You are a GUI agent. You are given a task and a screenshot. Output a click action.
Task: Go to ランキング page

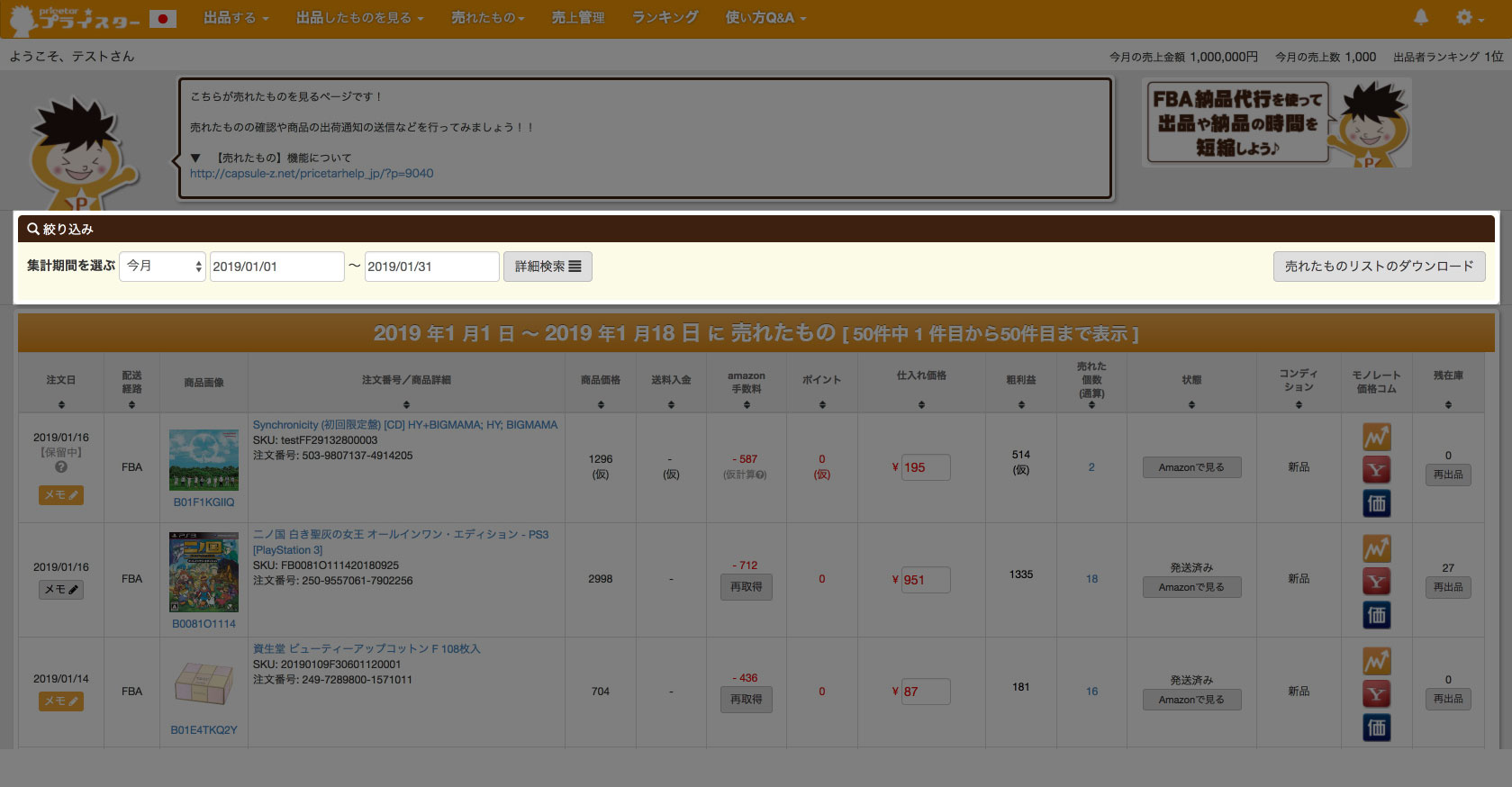[x=665, y=17]
